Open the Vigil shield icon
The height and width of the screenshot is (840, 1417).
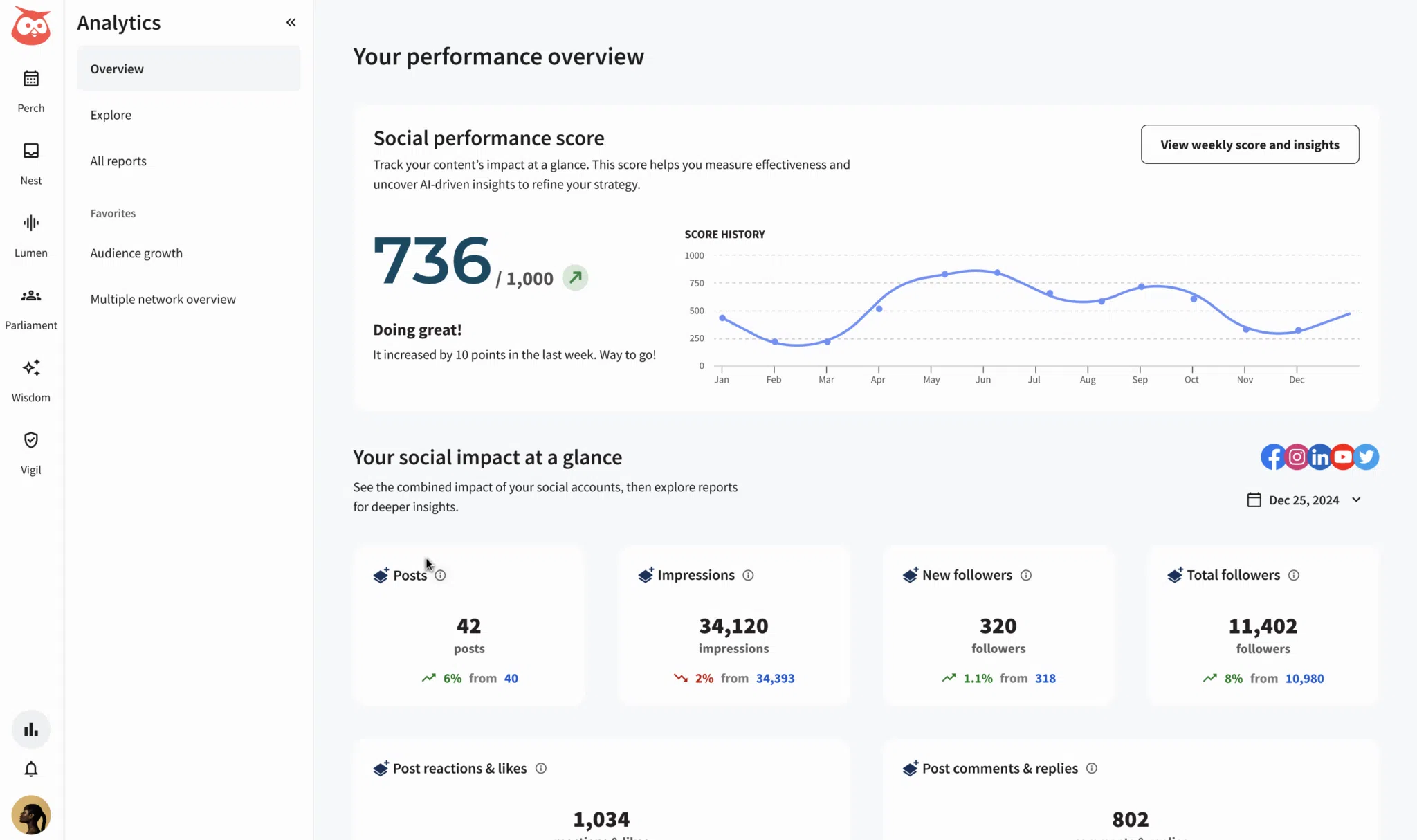pyautogui.click(x=31, y=440)
